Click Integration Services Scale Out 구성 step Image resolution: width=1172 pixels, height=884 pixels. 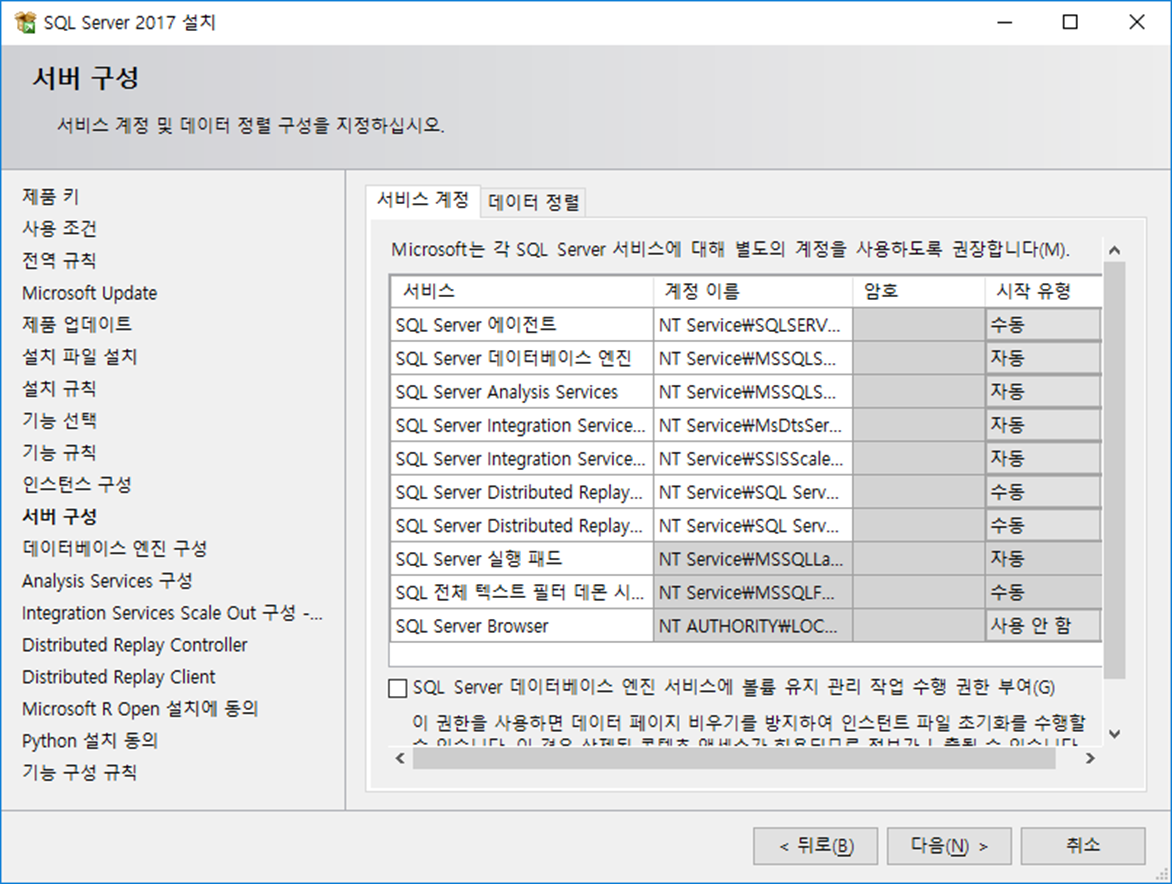click(x=172, y=613)
